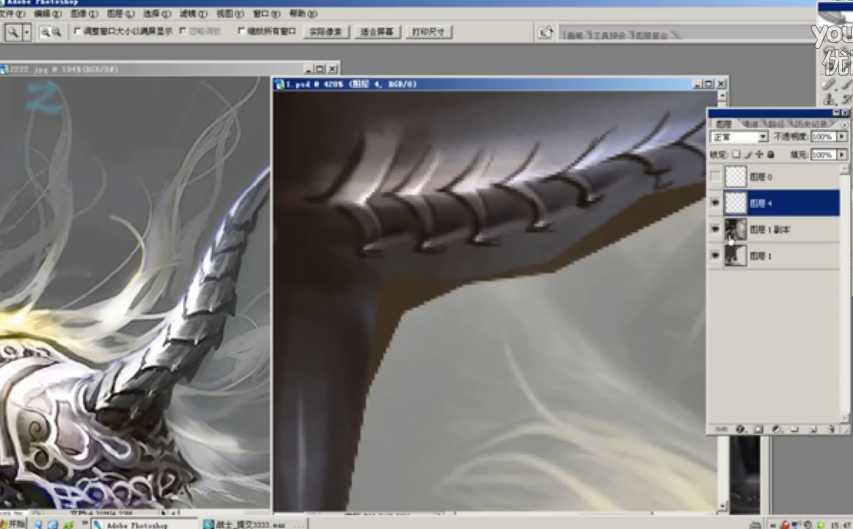Open the 图层 menu
The width and height of the screenshot is (853, 529).
pyautogui.click(x=120, y=14)
